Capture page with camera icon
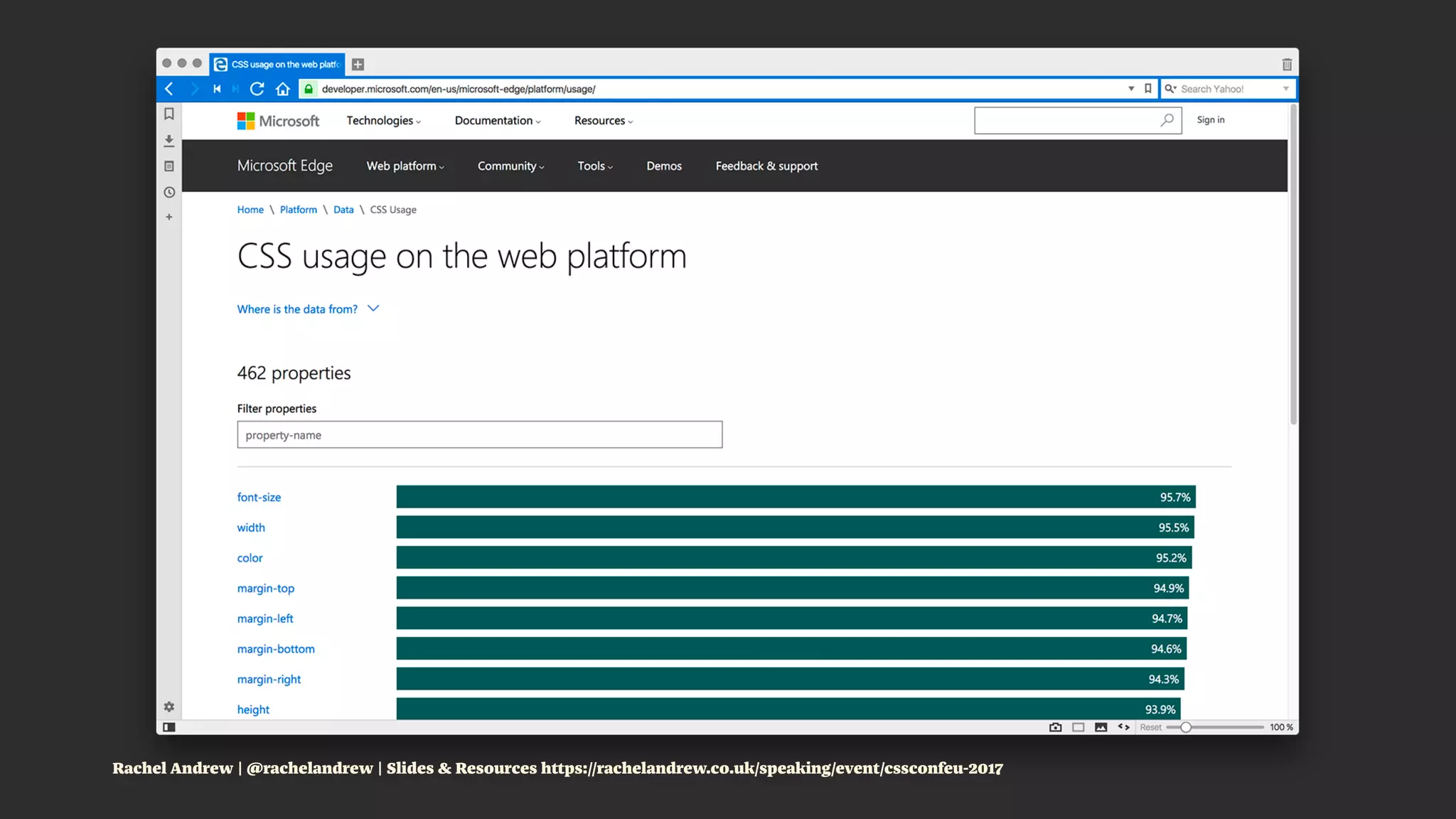Image resolution: width=1456 pixels, height=819 pixels. (1055, 727)
